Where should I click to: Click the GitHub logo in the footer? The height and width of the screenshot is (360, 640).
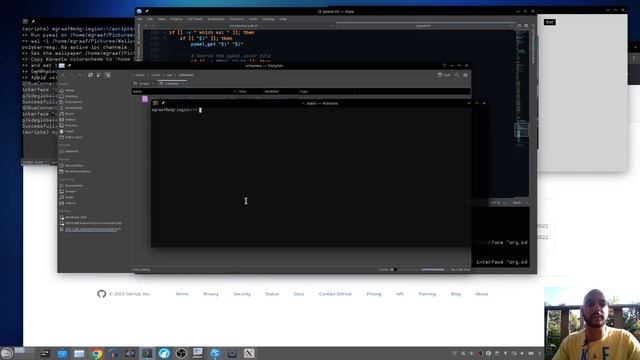tap(102, 294)
